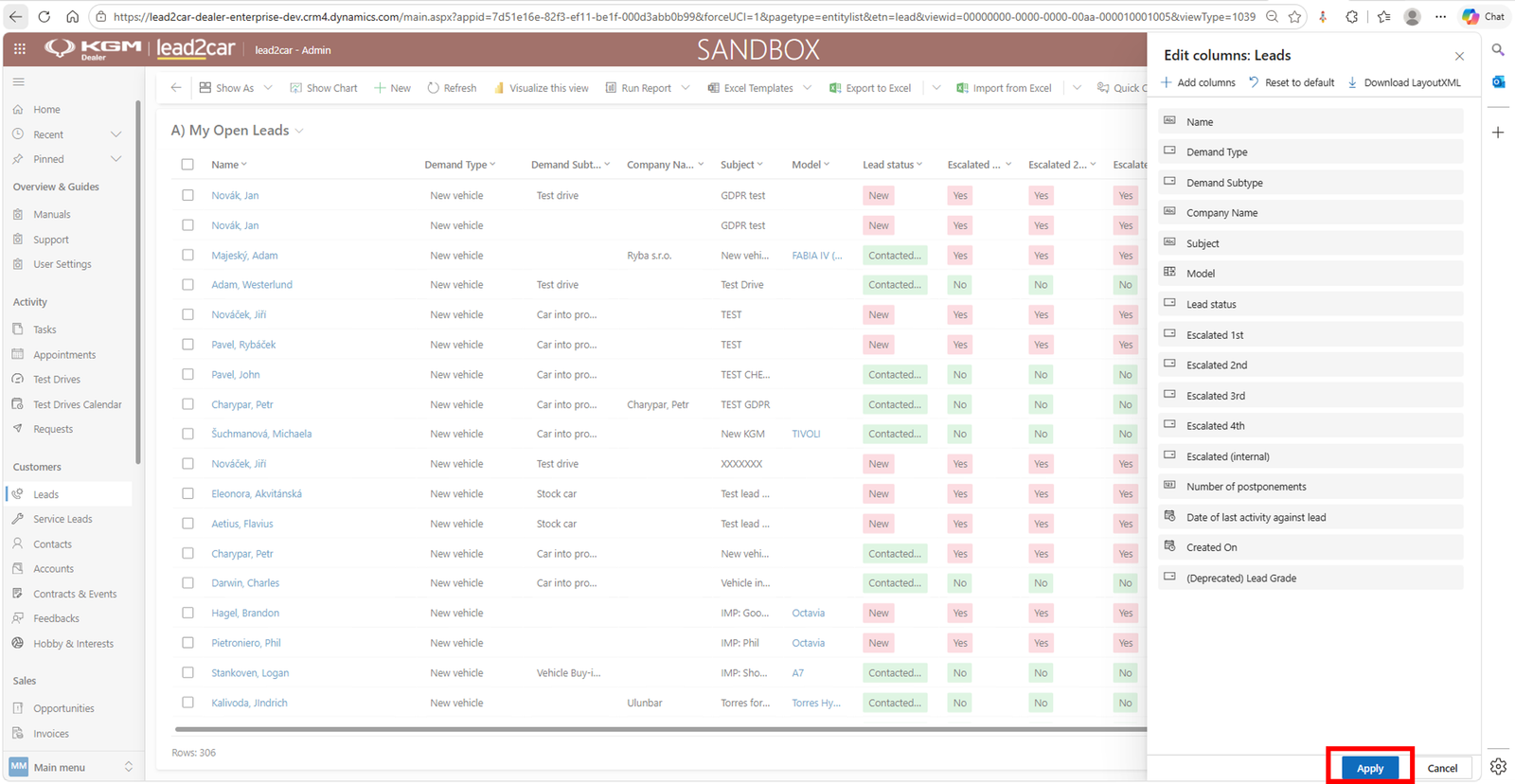Click the Import from Excel icon

pyautogui.click(x=962, y=88)
